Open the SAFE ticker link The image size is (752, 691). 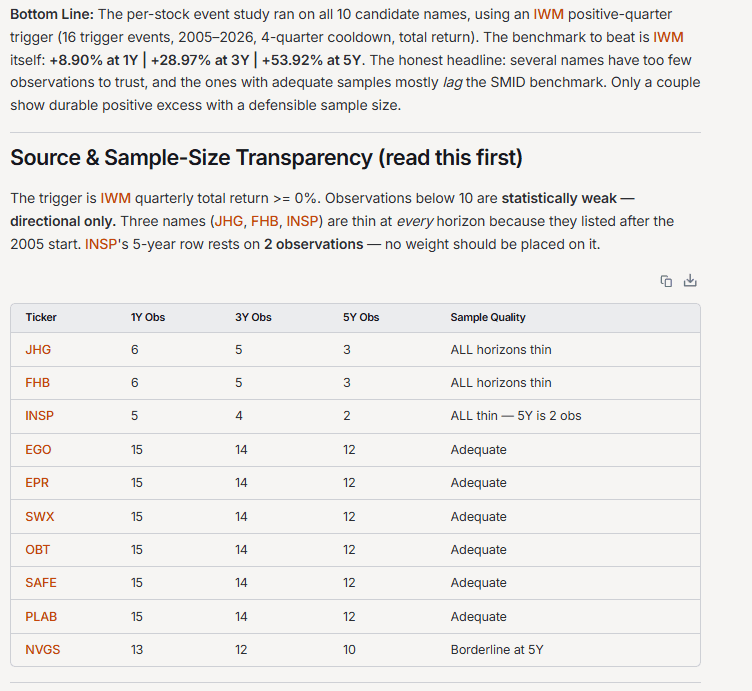pos(41,583)
